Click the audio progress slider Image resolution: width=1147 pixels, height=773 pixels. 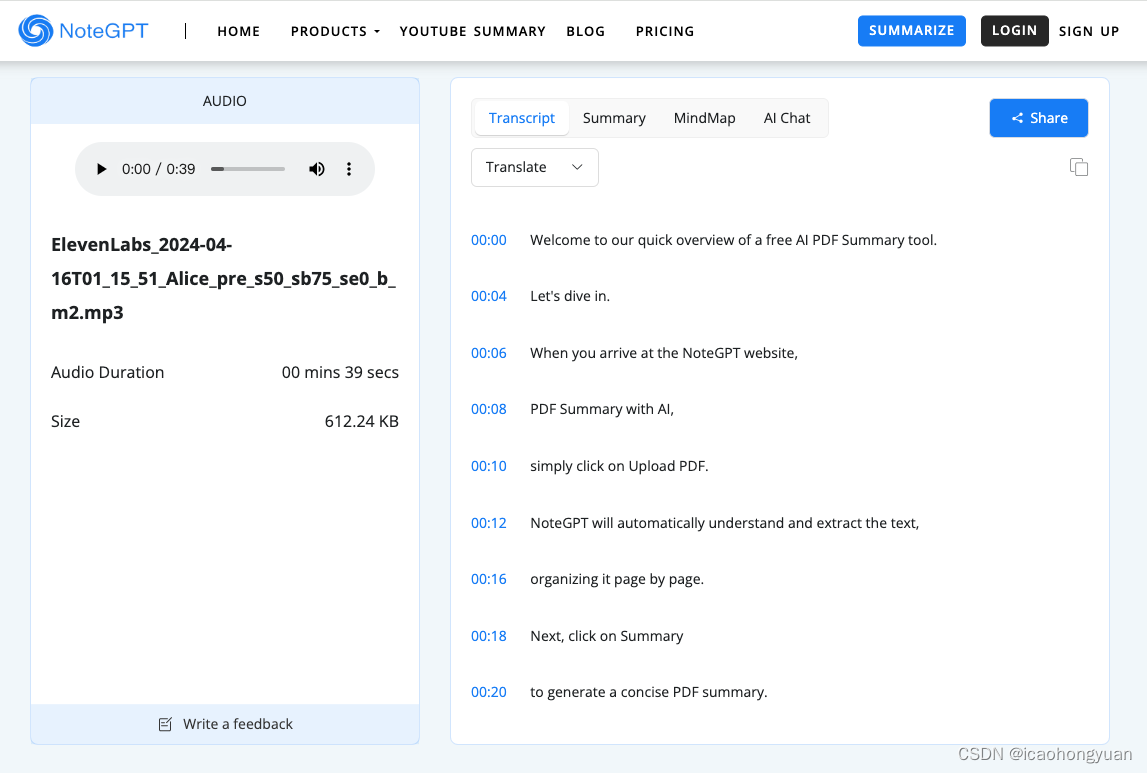pyautogui.click(x=248, y=169)
